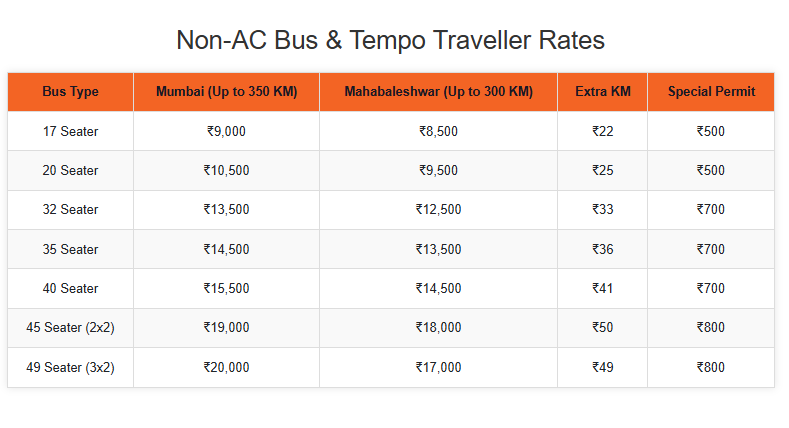
Task: Click the 35 Seater bus type cell
Action: pos(70,249)
